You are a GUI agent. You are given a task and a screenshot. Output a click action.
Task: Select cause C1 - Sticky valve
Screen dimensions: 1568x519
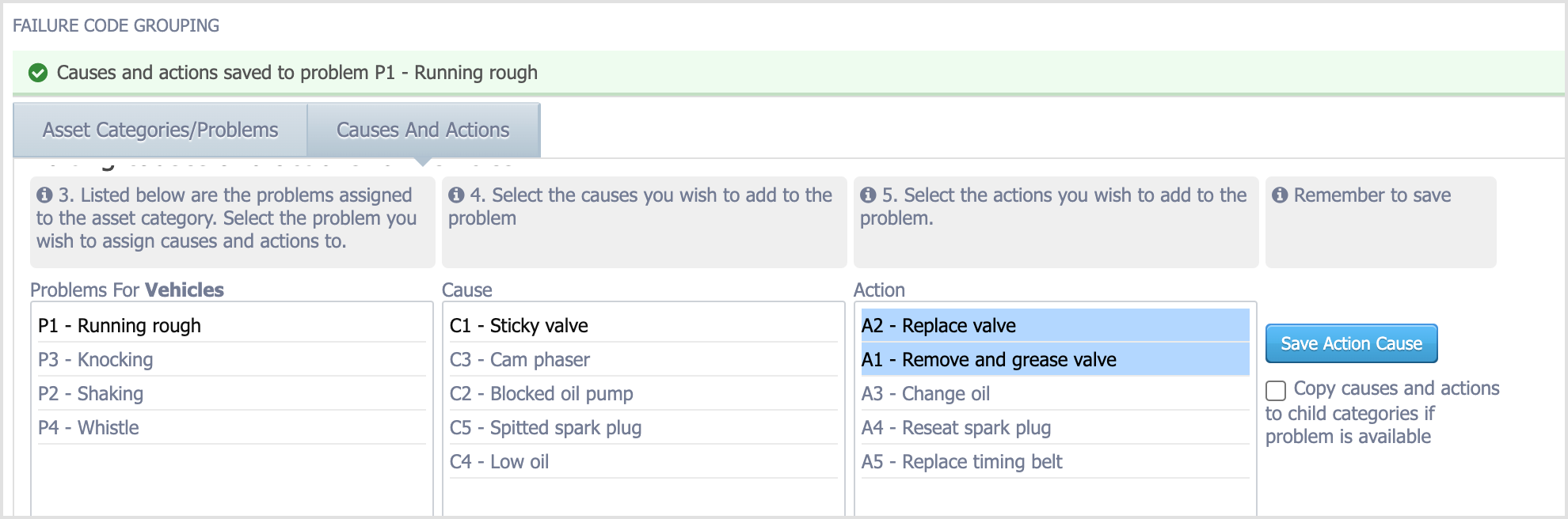[644, 325]
